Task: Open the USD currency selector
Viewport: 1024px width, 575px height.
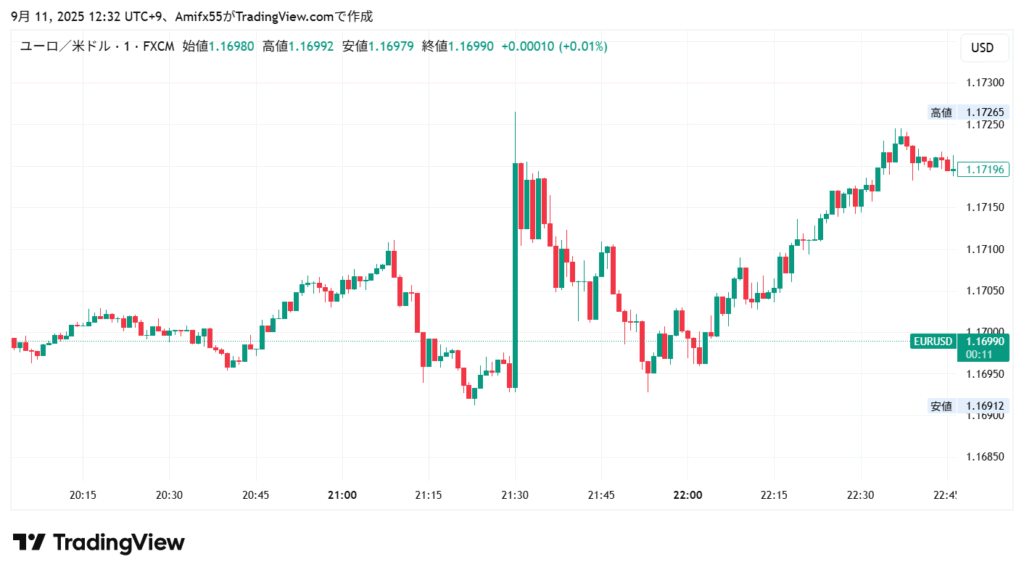Action: click(982, 47)
